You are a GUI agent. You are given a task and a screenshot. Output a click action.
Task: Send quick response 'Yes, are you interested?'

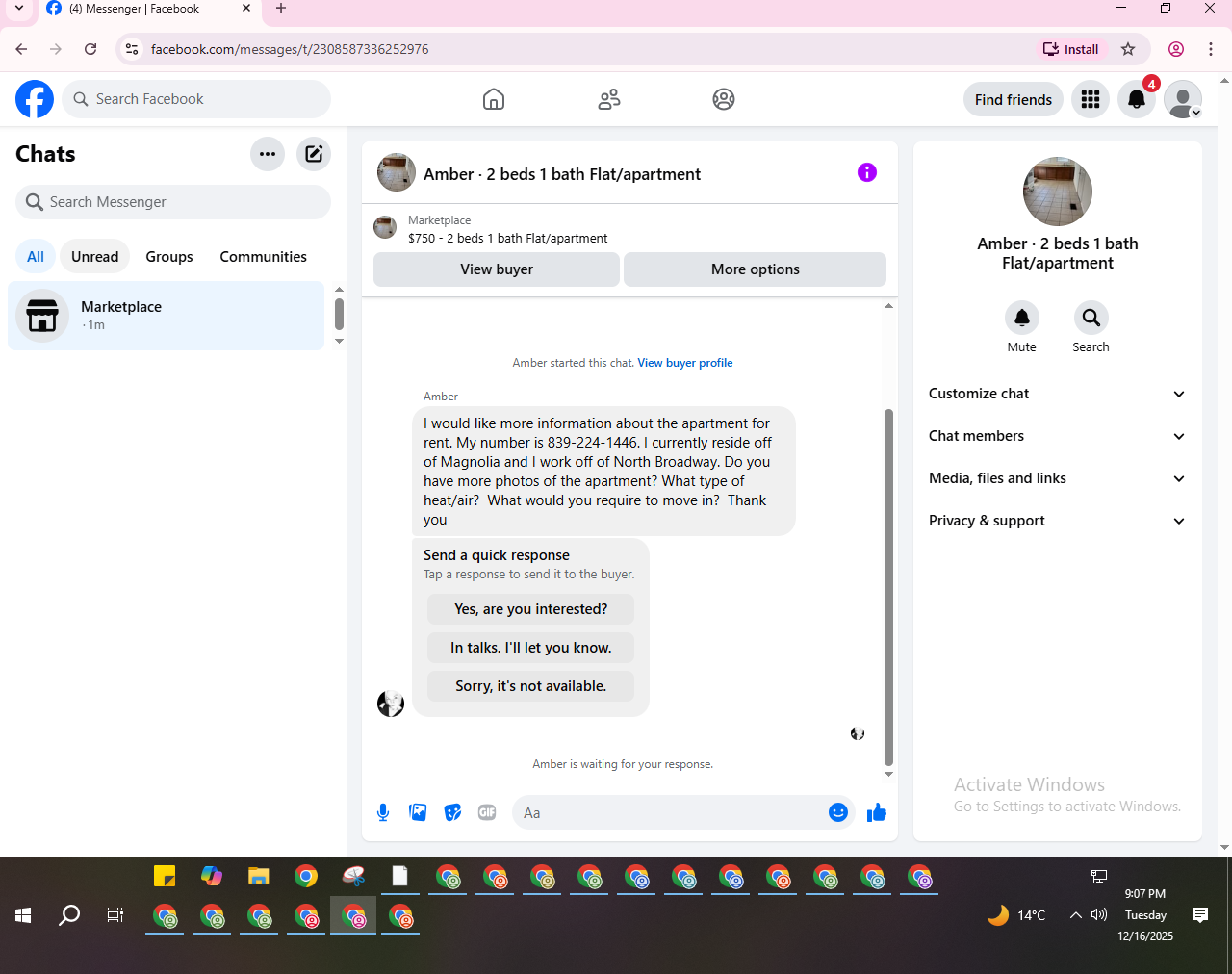[531, 609]
